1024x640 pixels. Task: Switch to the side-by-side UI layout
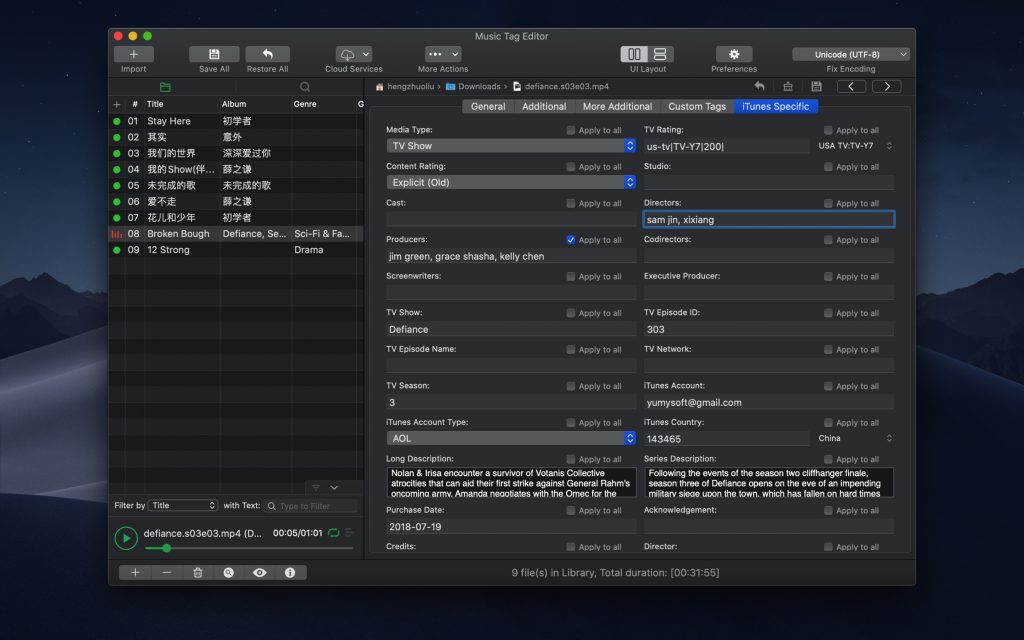coord(634,54)
